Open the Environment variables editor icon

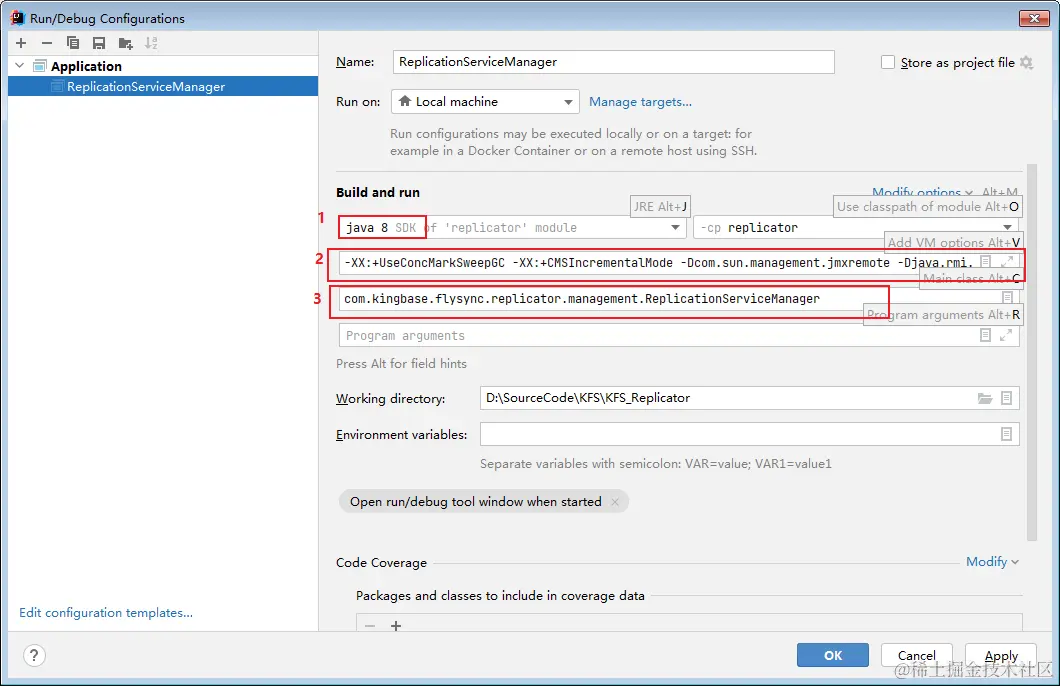(x=1007, y=434)
